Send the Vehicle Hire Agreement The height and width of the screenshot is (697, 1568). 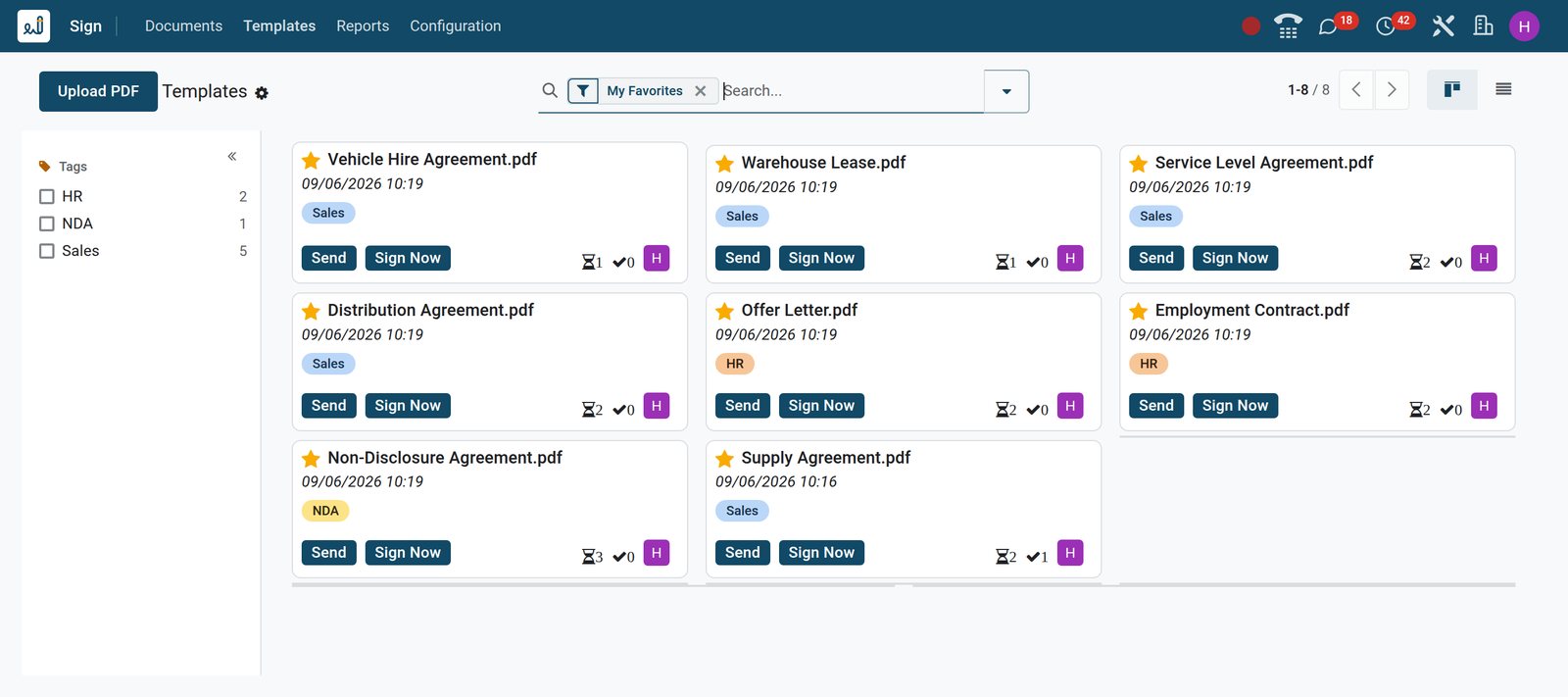click(329, 258)
